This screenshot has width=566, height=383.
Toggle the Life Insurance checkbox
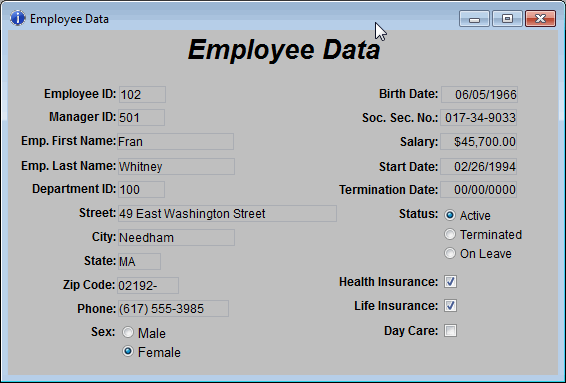pos(450,306)
